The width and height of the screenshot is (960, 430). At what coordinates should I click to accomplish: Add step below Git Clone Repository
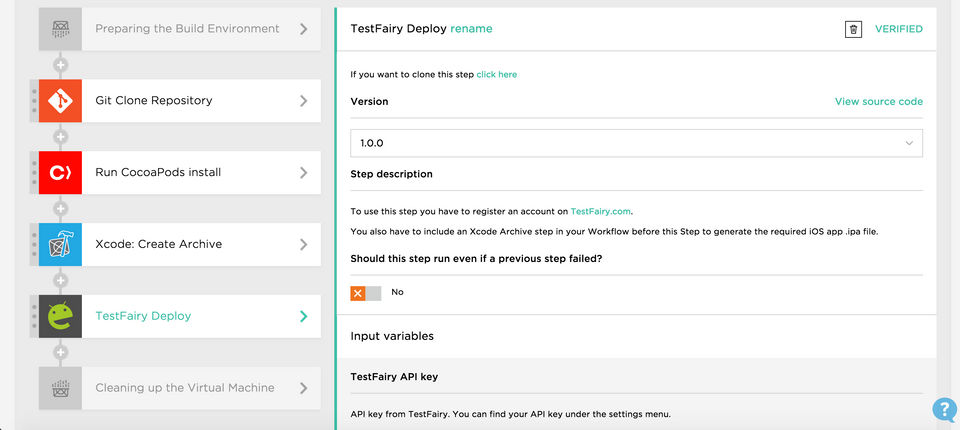pos(60,137)
